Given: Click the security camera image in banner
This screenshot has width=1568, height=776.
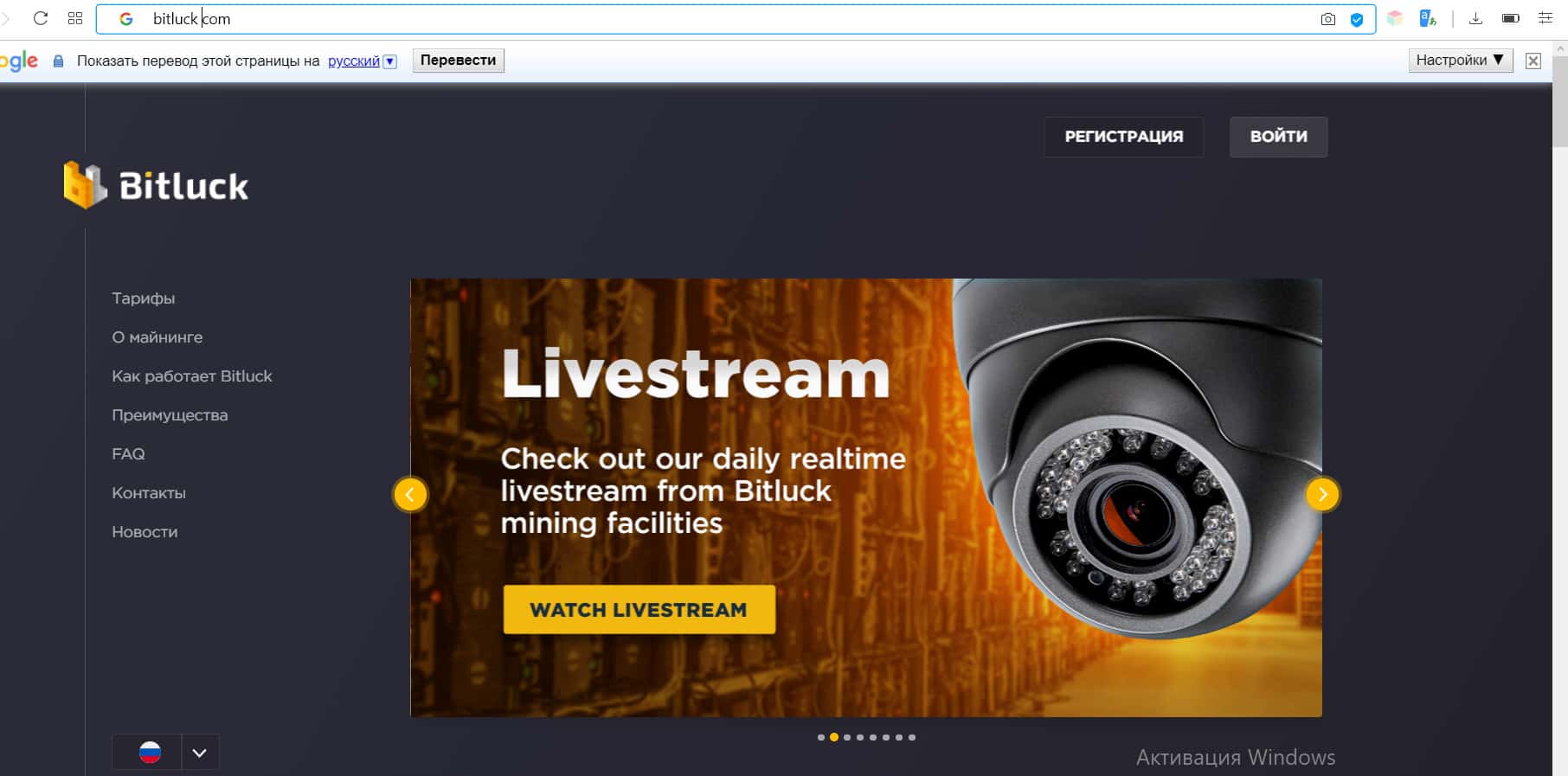Looking at the screenshot, I should pos(1137,459).
